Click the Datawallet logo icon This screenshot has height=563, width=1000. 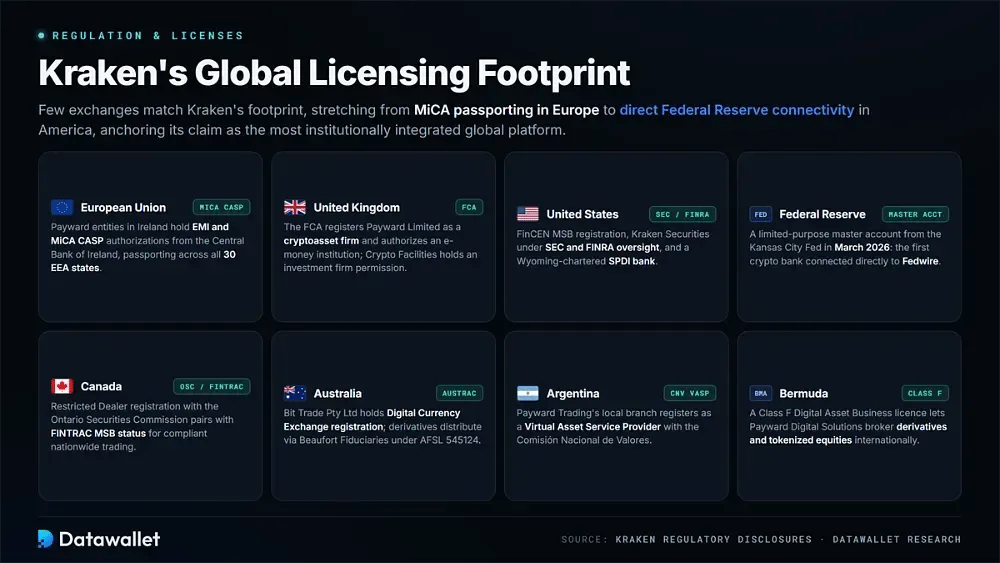45,539
